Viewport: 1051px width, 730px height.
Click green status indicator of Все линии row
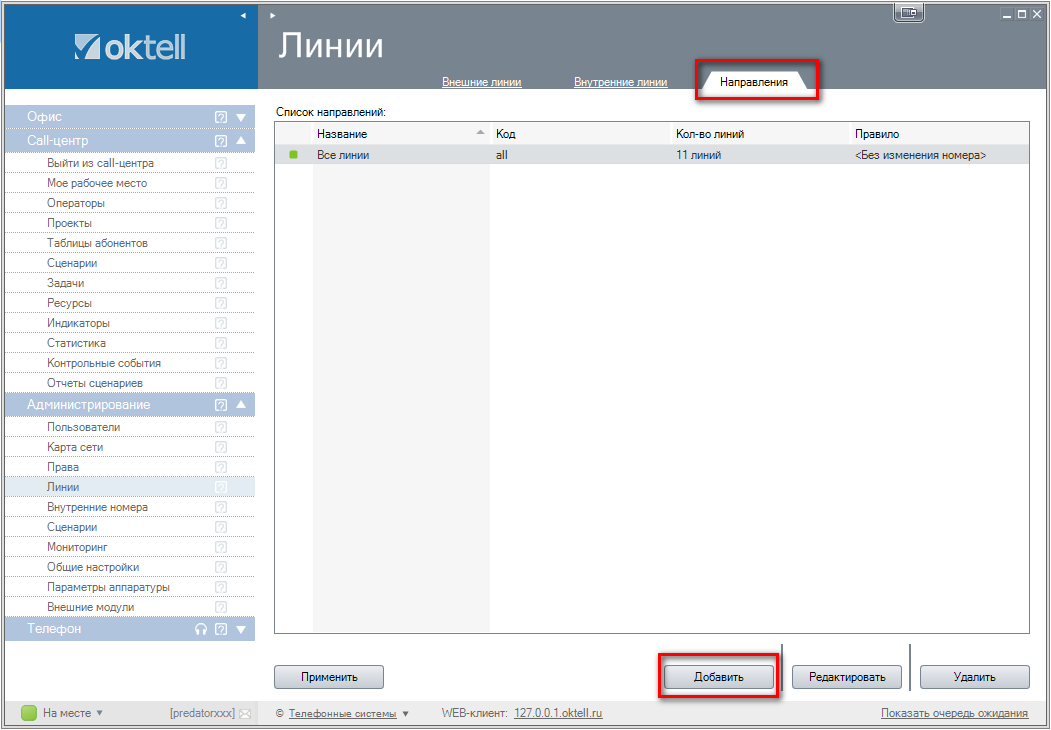click(x=294, y=155)
